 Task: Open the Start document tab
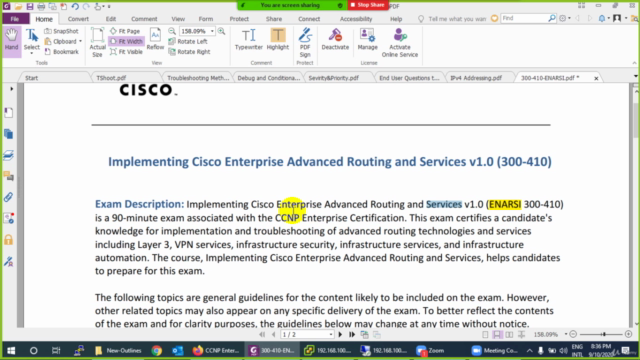[x=31, y=78]
